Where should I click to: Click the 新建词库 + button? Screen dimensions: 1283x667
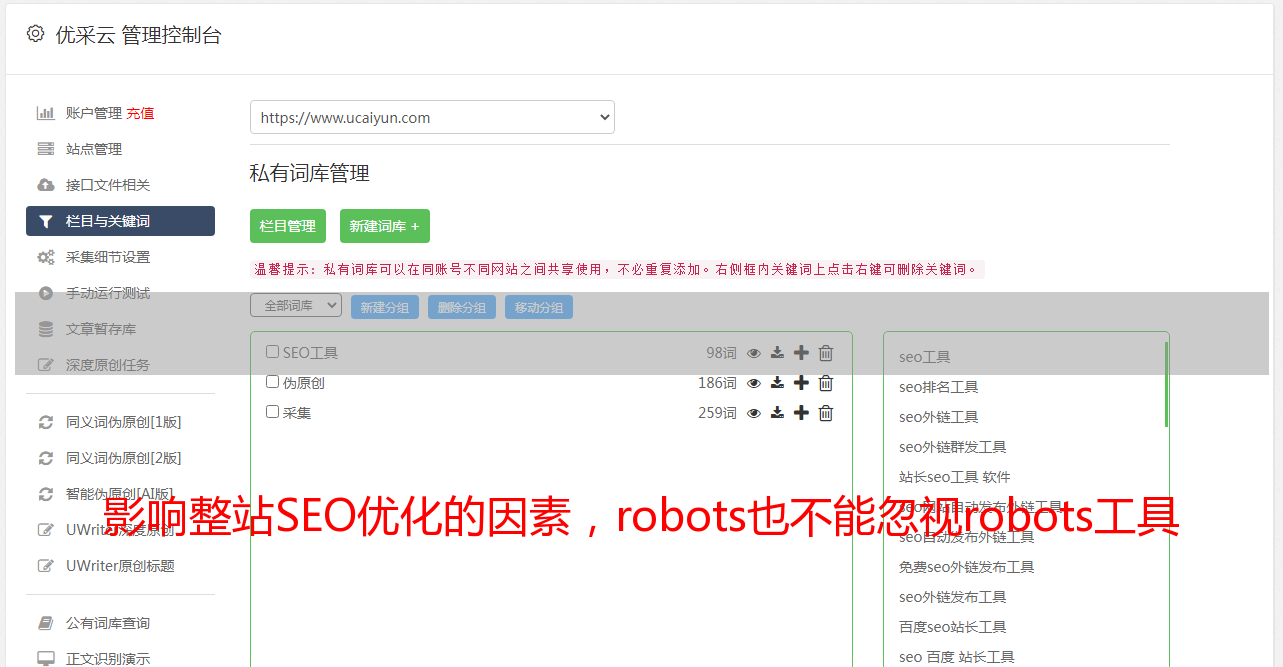[385, 226]
